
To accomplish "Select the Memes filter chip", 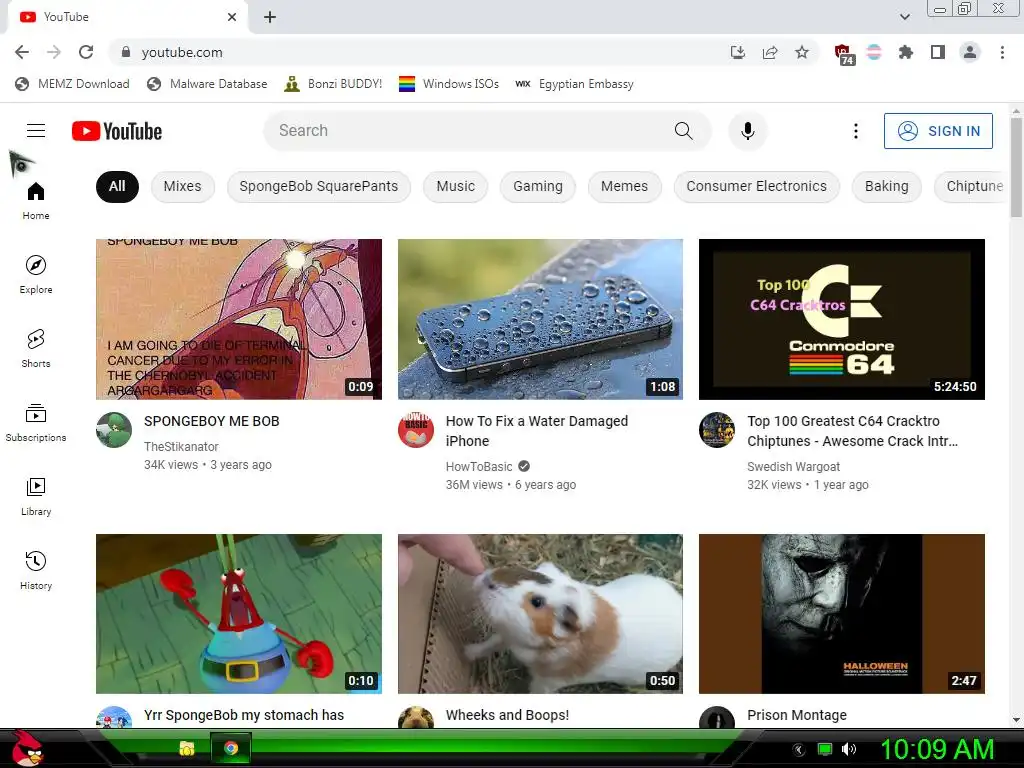I will click(624, 186).
